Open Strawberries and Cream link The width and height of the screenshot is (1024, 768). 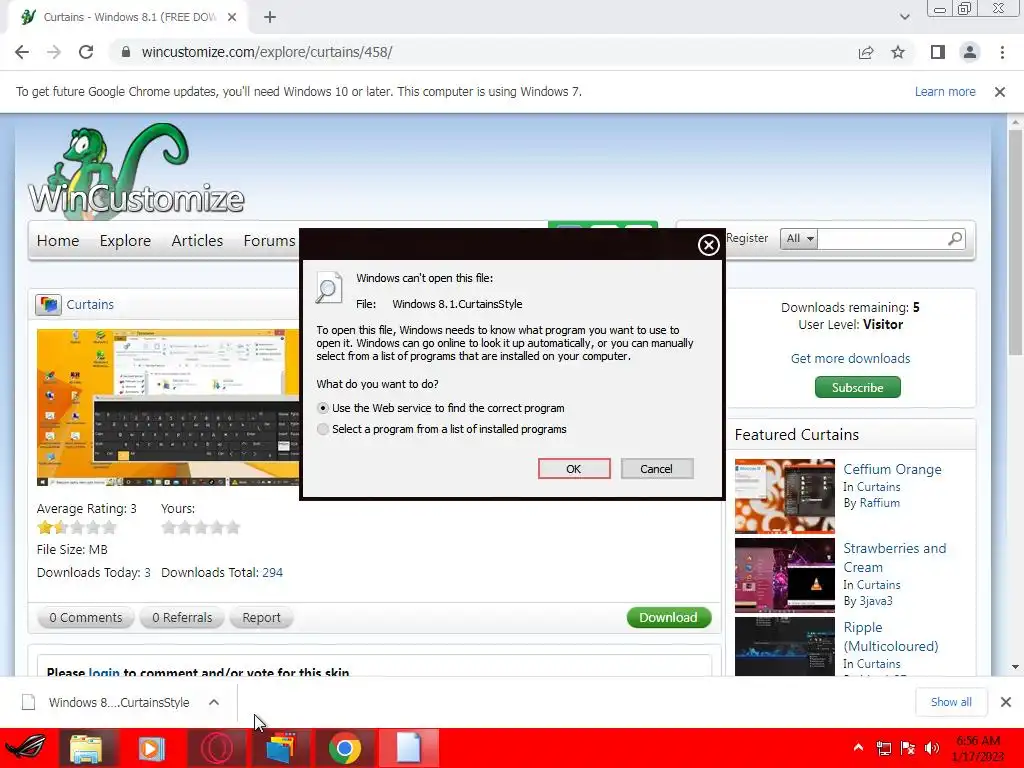tap(894, 558)
